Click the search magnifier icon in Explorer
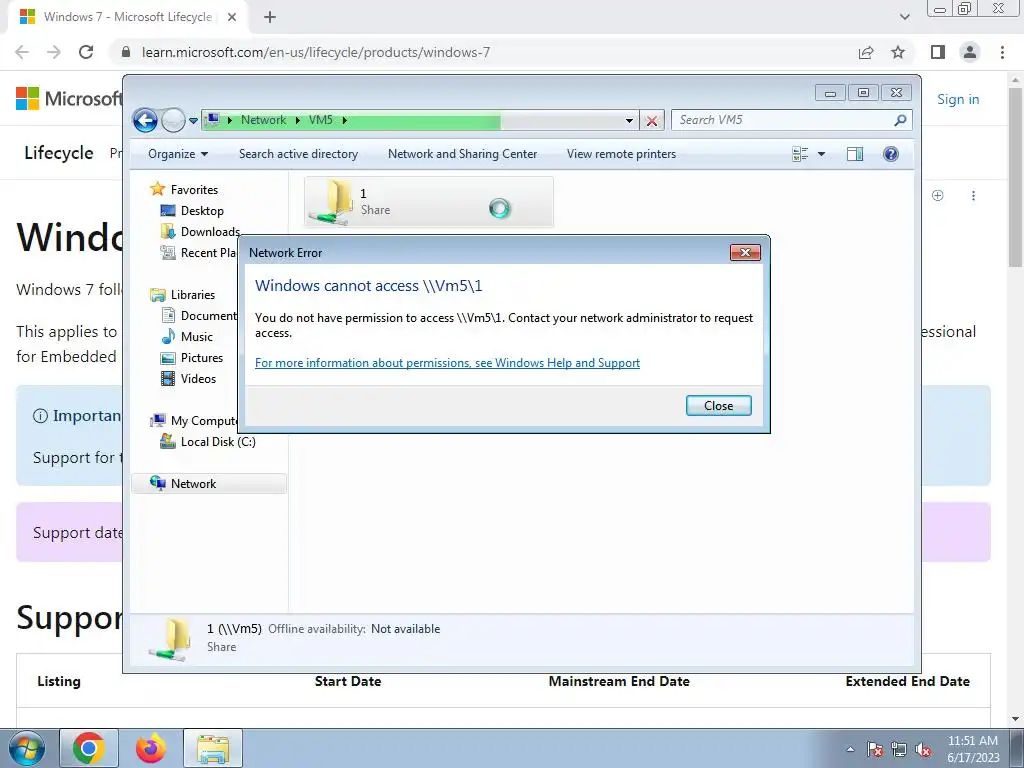This screenshot has height=768, width=1024. pos(901,120)
